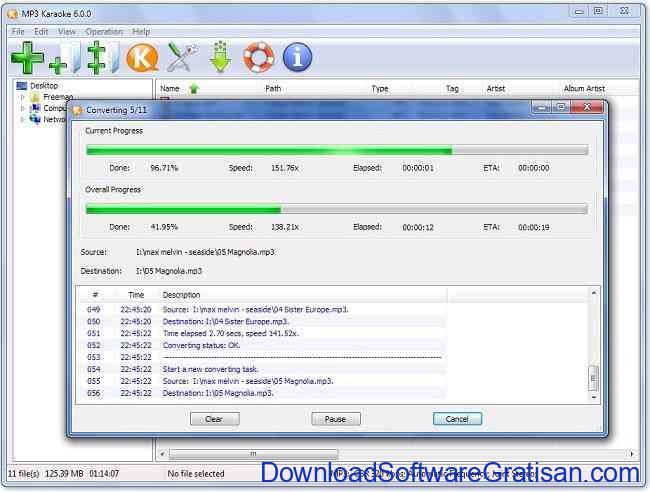Click the Source path I:\max melvin - seaside\05 Magnolia.mp3

point(205,252)
